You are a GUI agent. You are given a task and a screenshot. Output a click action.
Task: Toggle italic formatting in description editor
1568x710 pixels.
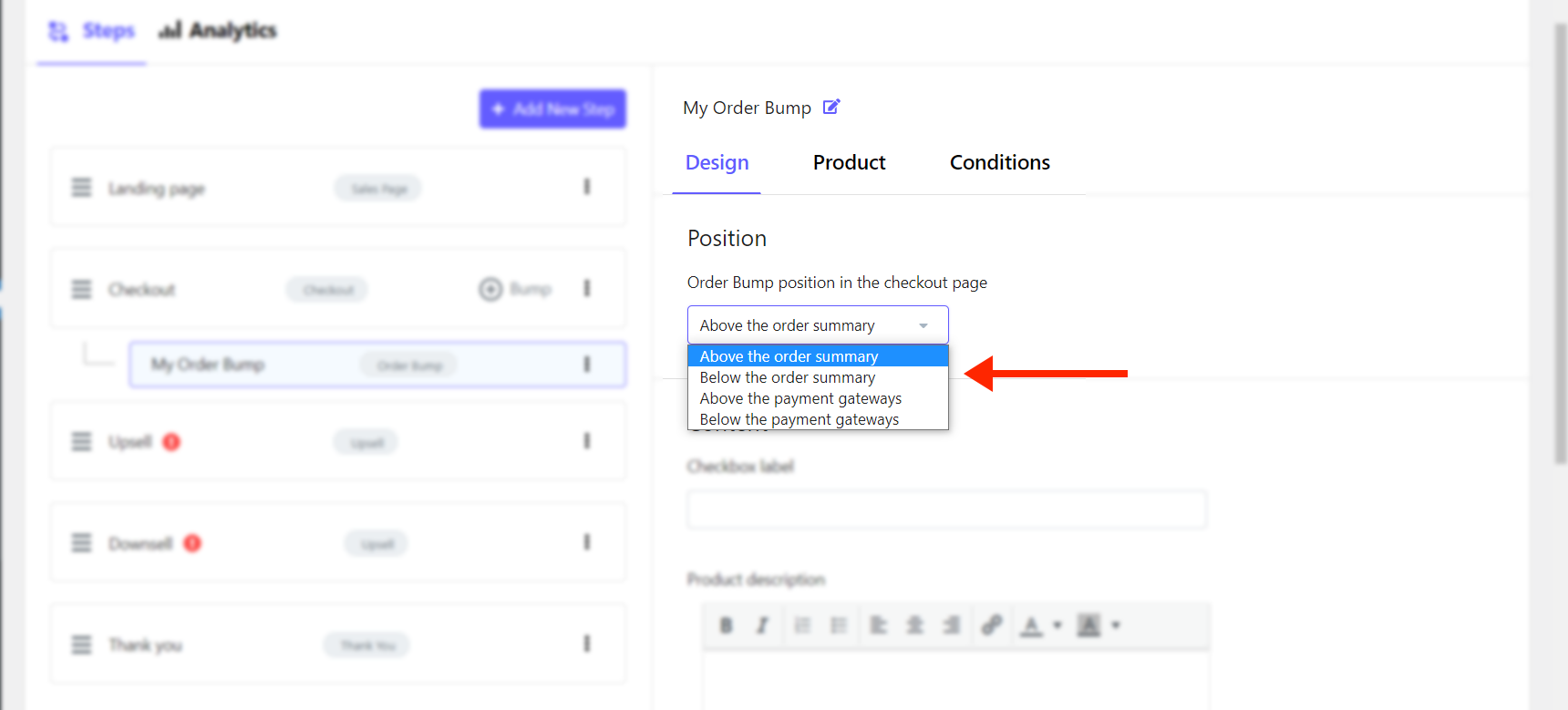(x=762, y=625)
